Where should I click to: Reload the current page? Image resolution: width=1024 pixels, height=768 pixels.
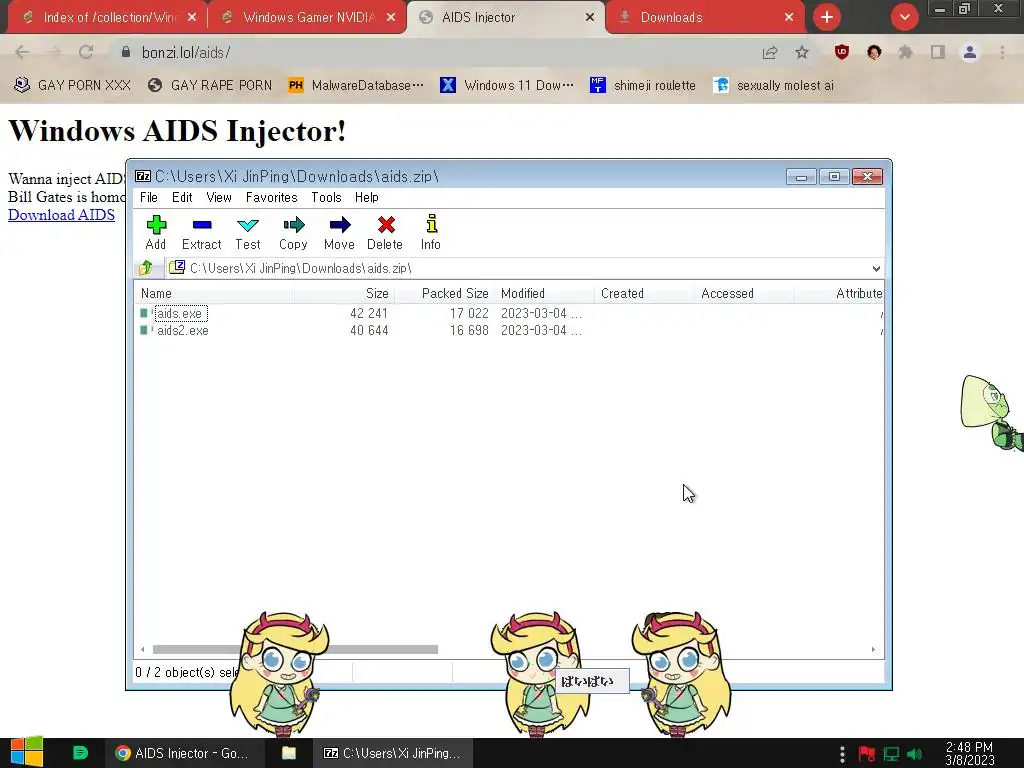[86, 52]
